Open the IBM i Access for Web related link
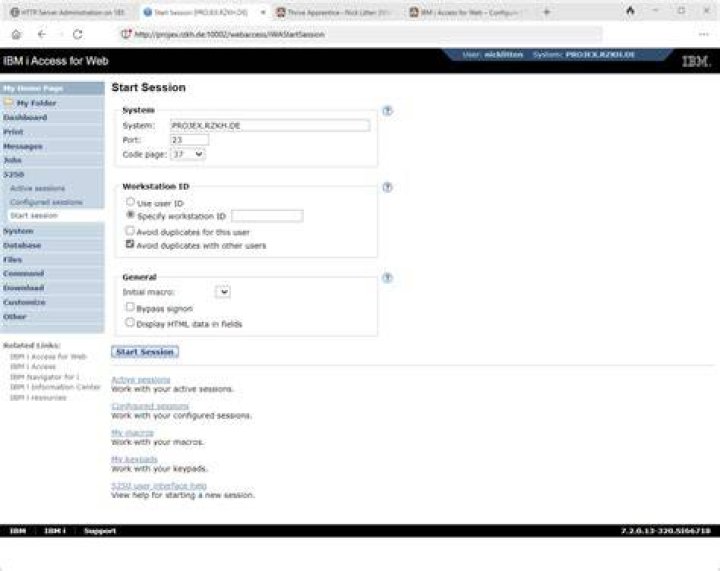Screen dimensions: 720x571 48,357
